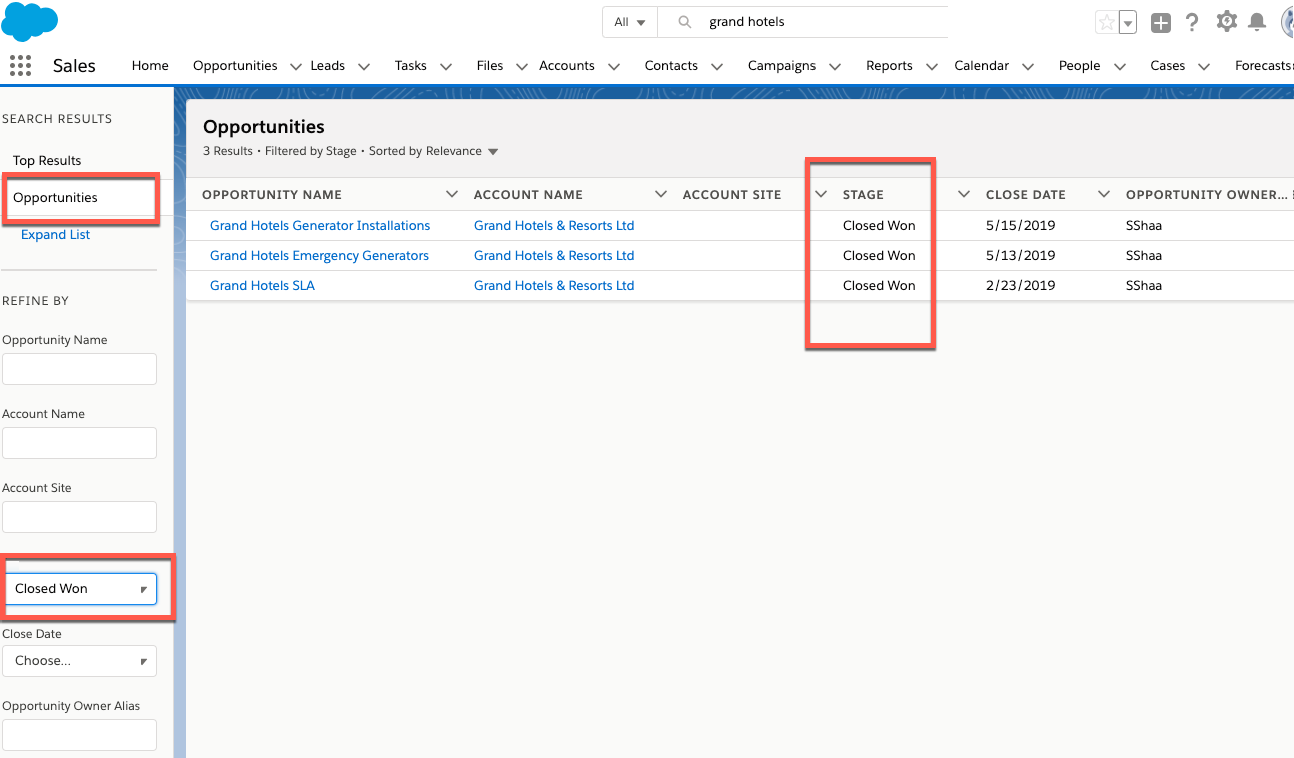The image size is (1294, 758).
Task: Open the Close Date 'Choose...' dropdown
Action: point(80,661)
